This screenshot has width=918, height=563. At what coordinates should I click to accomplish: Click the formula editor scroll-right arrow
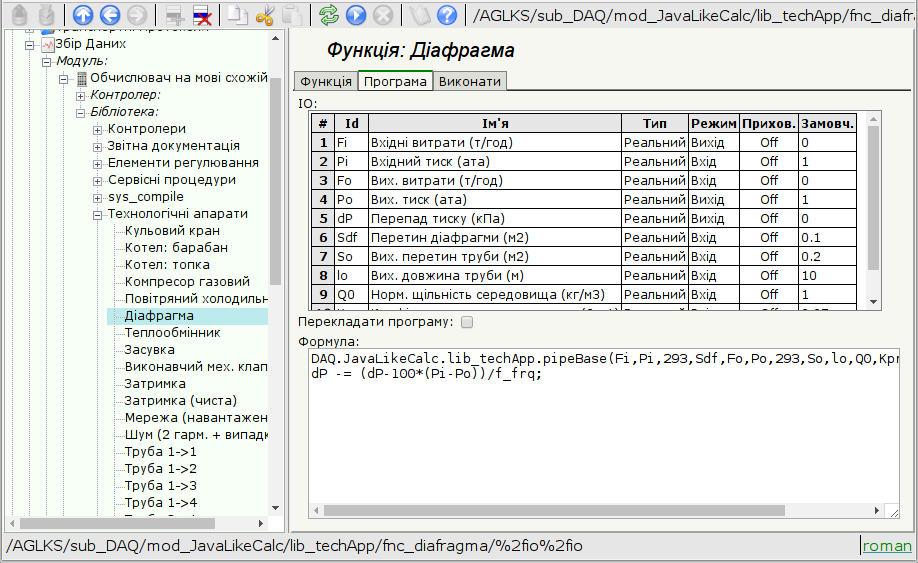coord(876,510)
